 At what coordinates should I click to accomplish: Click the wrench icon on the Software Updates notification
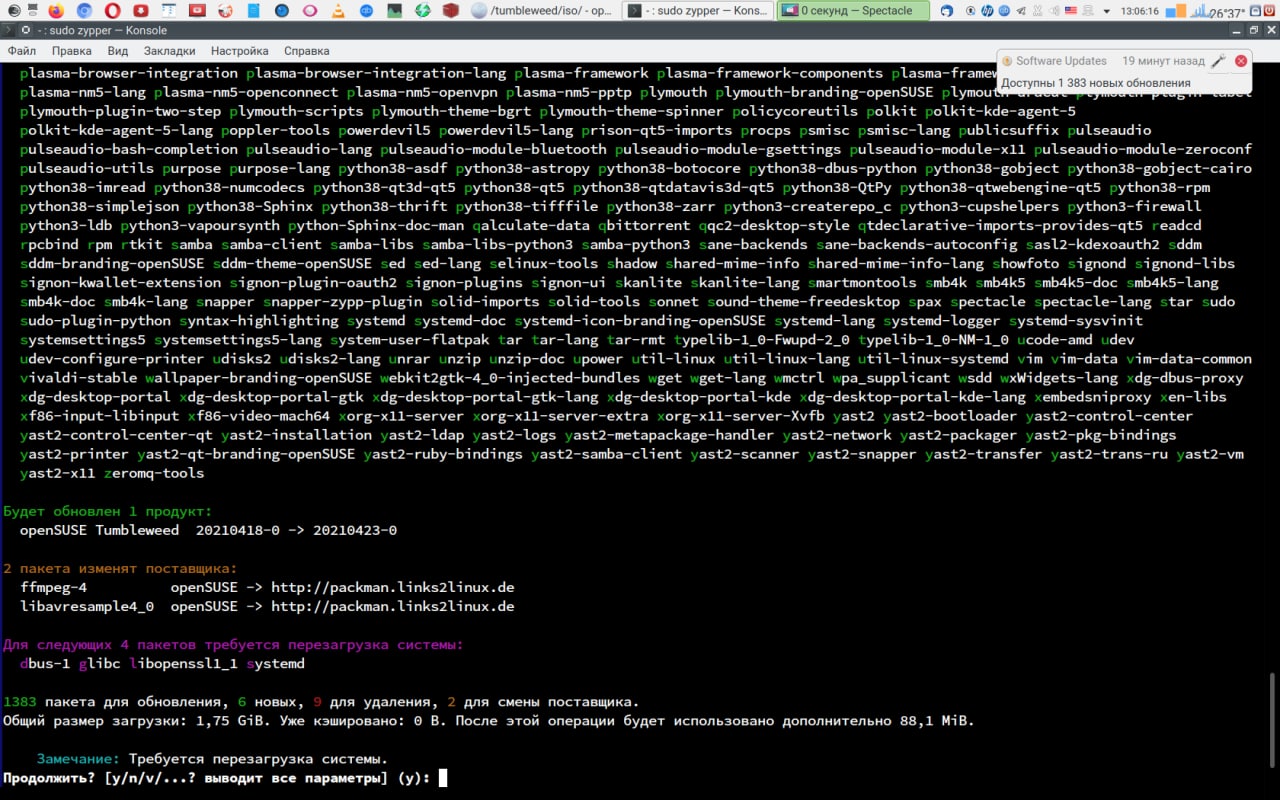(x=1218, y=61)
